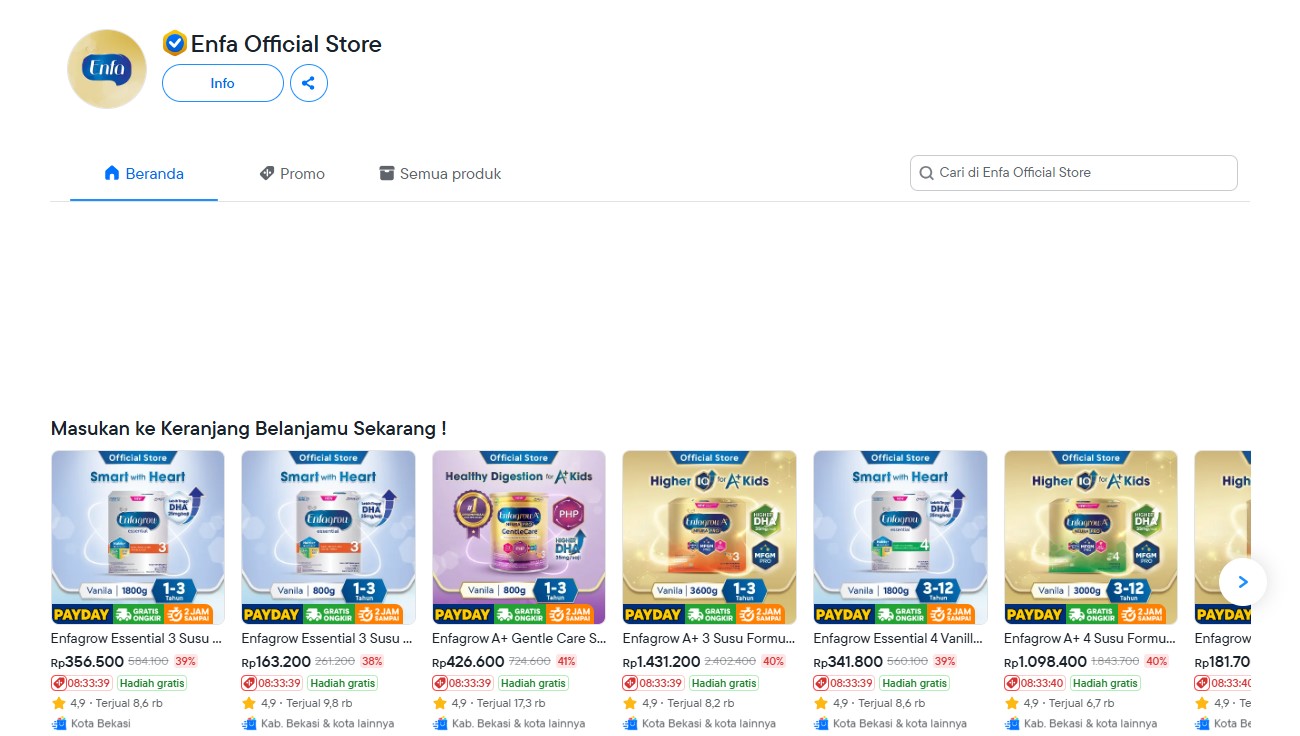Screen dimensions: 1300x736
Task: Click the Enfa store logo avatar
Action: click(x=107, y=69)
